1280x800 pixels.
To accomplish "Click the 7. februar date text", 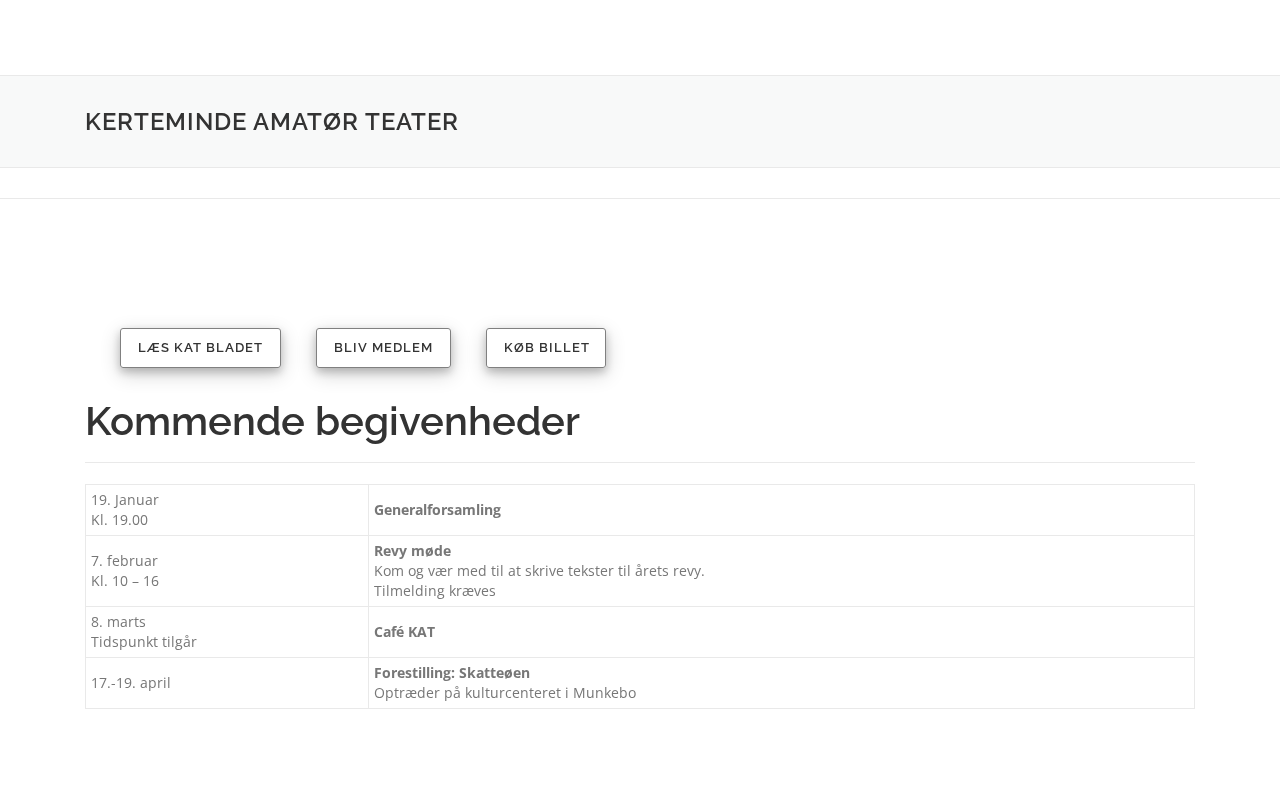I will point(124,561).
